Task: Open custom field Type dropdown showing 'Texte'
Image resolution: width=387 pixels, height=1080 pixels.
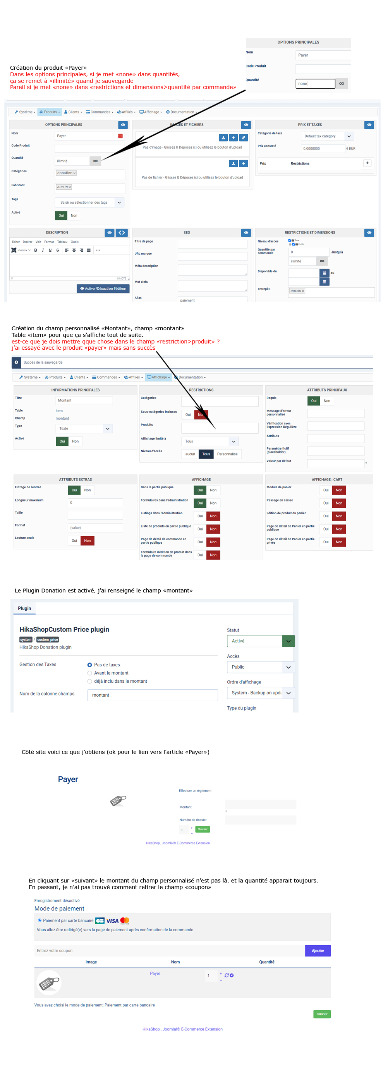Action: 84,428
